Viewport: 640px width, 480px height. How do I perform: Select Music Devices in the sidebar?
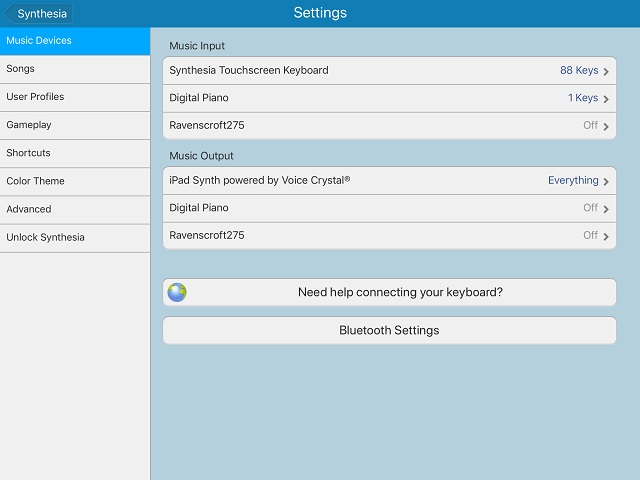(75, 41)
